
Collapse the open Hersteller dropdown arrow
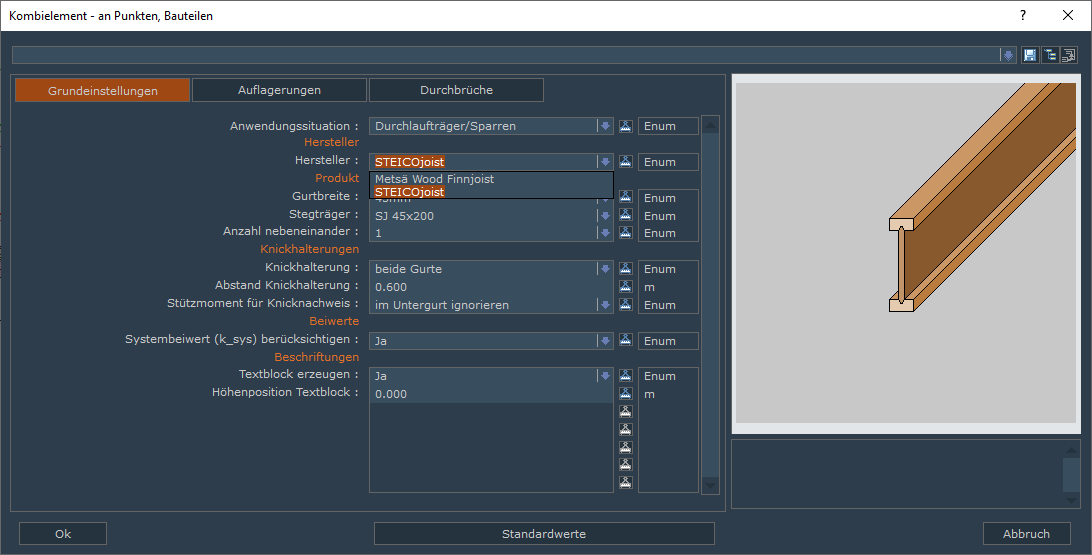tap(605, 162)
